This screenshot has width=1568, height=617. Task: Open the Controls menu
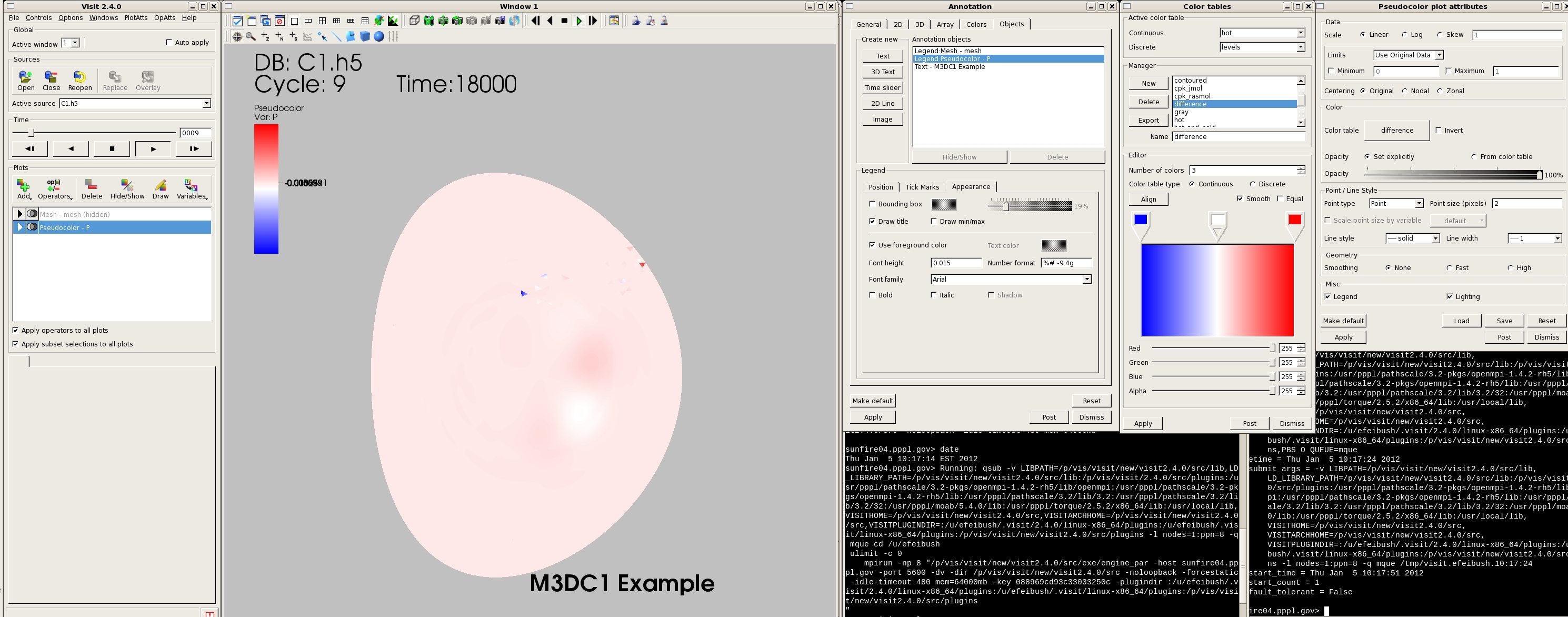click(x=38, y=18)
